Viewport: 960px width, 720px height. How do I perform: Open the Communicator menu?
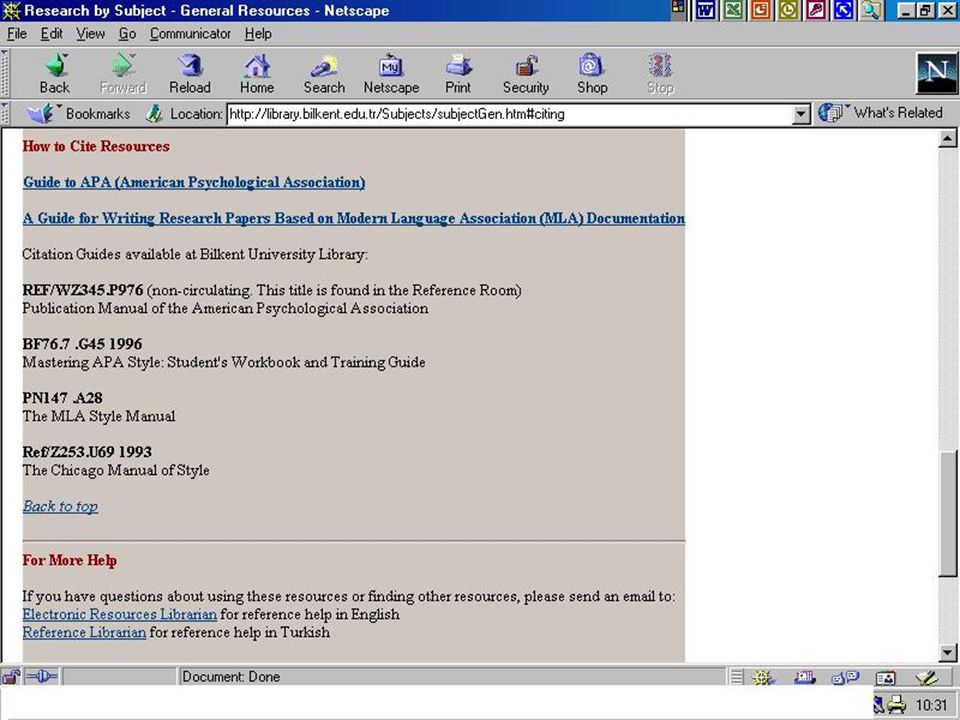point(190,34)
